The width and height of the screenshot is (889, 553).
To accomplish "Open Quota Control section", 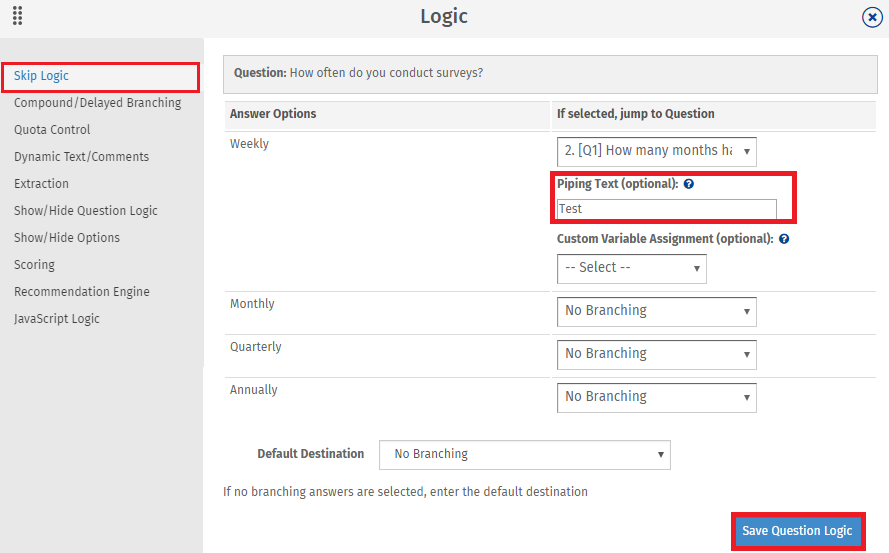I will pos(52,130).
